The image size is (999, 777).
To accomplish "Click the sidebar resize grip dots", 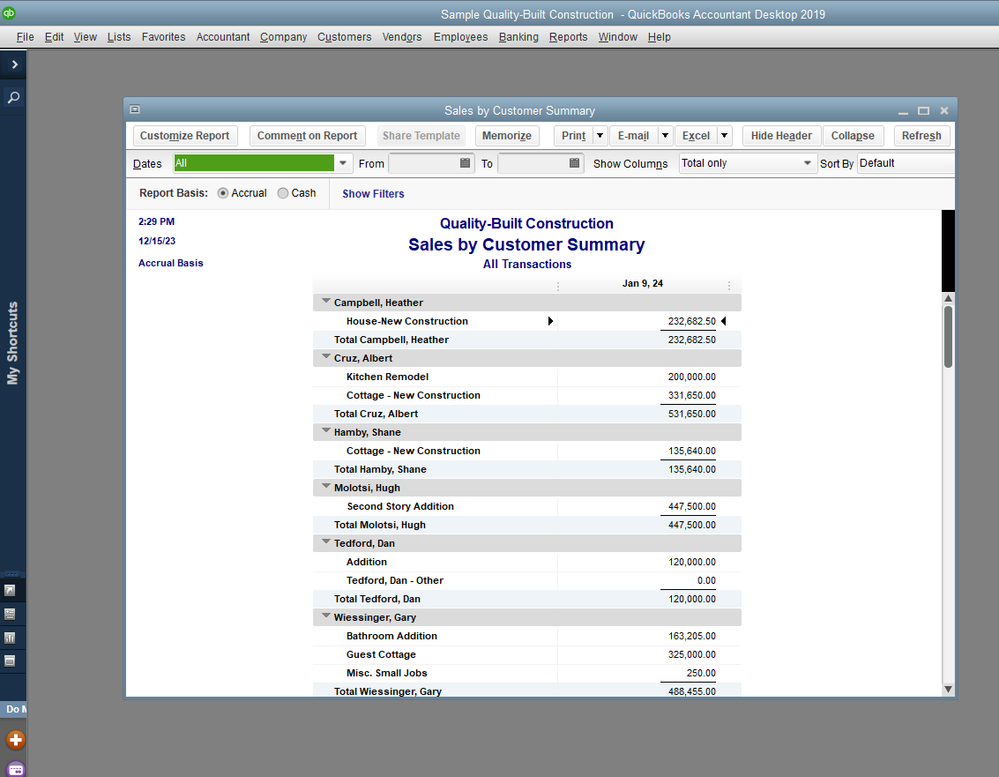I will coord(12,574).
